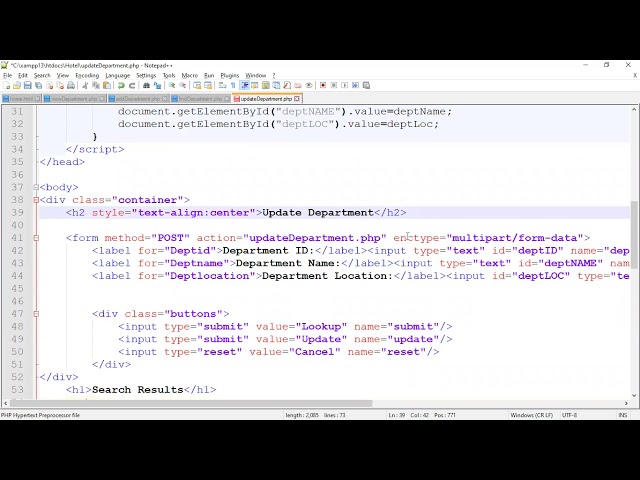This screenshot has height=480, width=640.
Task: Click the Show All Characters pilcrow icon
Action: tap(234, 86)
